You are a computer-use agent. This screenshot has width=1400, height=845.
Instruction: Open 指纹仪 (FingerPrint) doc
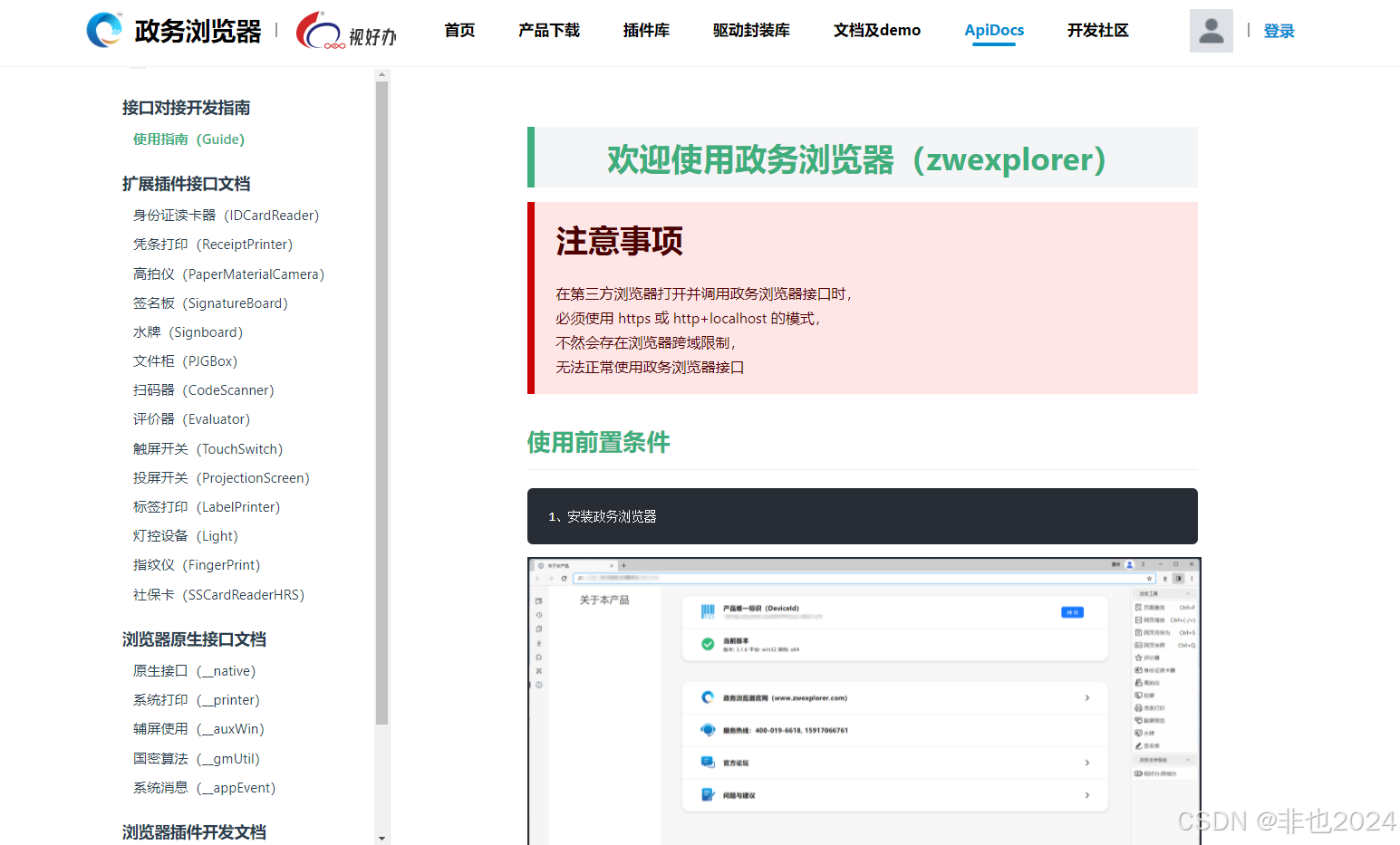point(197,565)
